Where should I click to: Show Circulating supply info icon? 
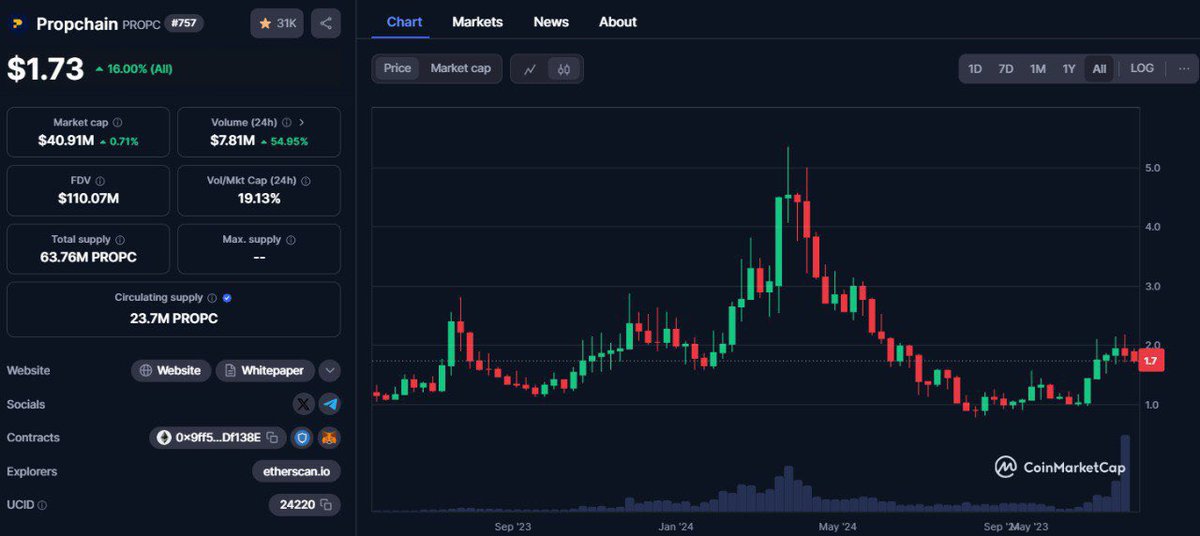pyautogui.click(x=211, y=298)
